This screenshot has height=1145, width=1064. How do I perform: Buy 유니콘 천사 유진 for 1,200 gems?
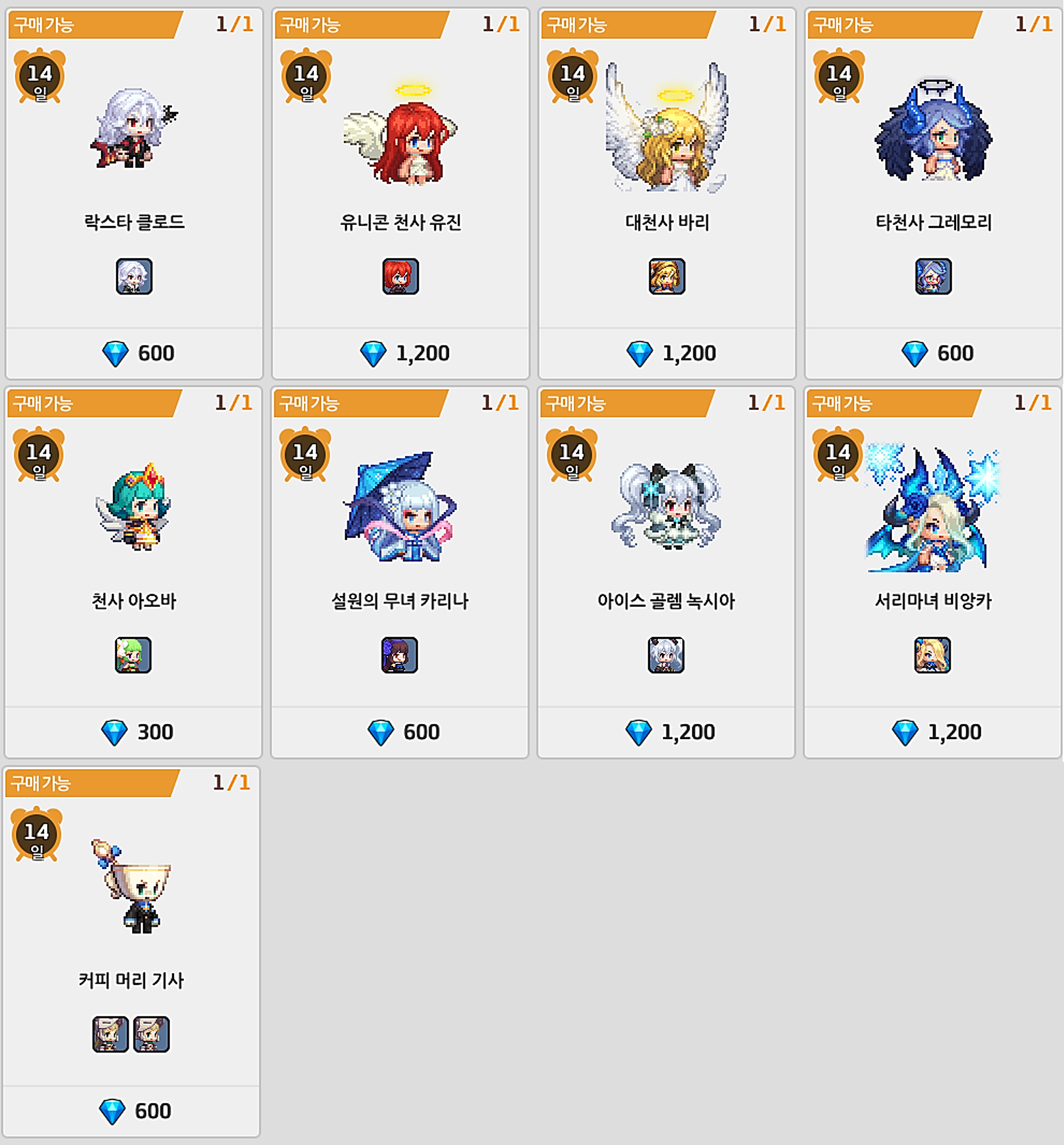tap(401, 353)
